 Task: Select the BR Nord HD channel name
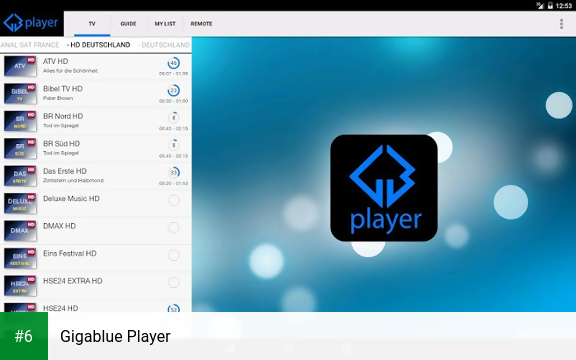tap(63, 116)
